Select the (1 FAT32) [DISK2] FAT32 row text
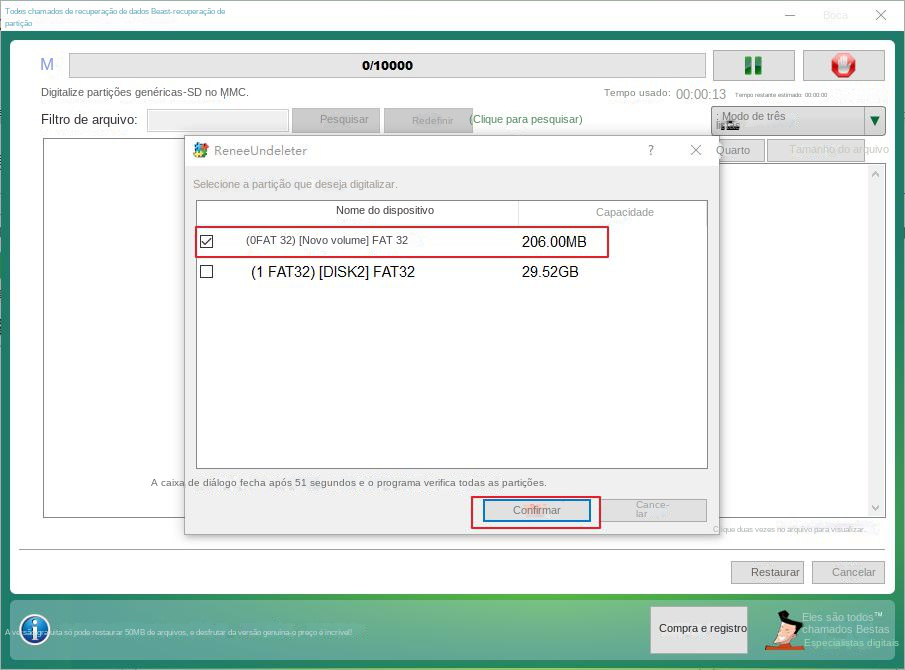 333,272
